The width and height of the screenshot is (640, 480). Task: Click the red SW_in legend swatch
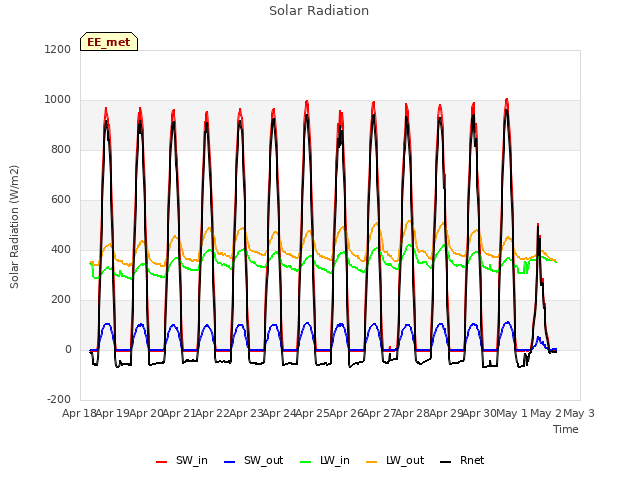pyautogui.click(x=162, y=462)
